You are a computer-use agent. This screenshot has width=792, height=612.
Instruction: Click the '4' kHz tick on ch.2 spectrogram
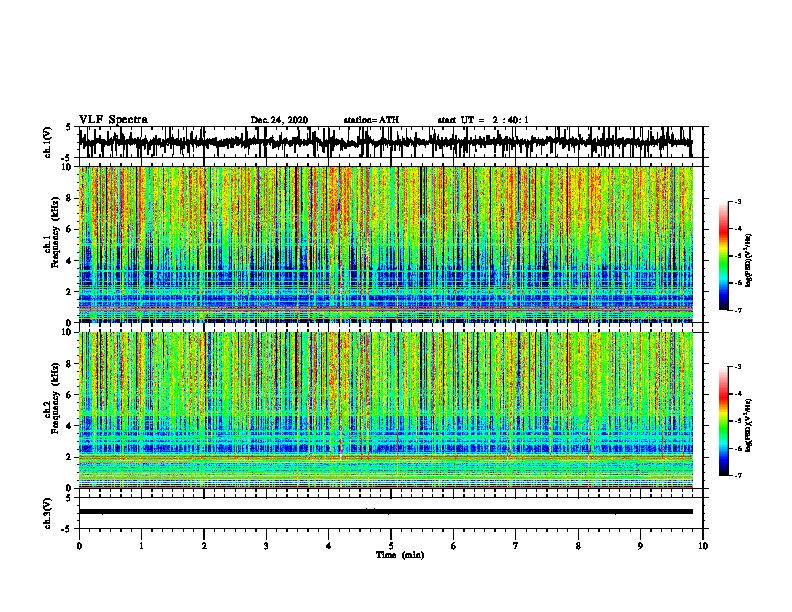70,426
